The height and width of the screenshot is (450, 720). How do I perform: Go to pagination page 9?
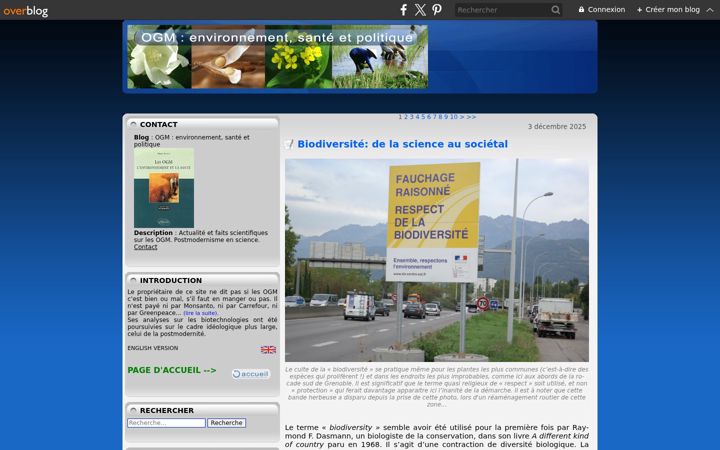pyautogui.click(x=446, y=117)
